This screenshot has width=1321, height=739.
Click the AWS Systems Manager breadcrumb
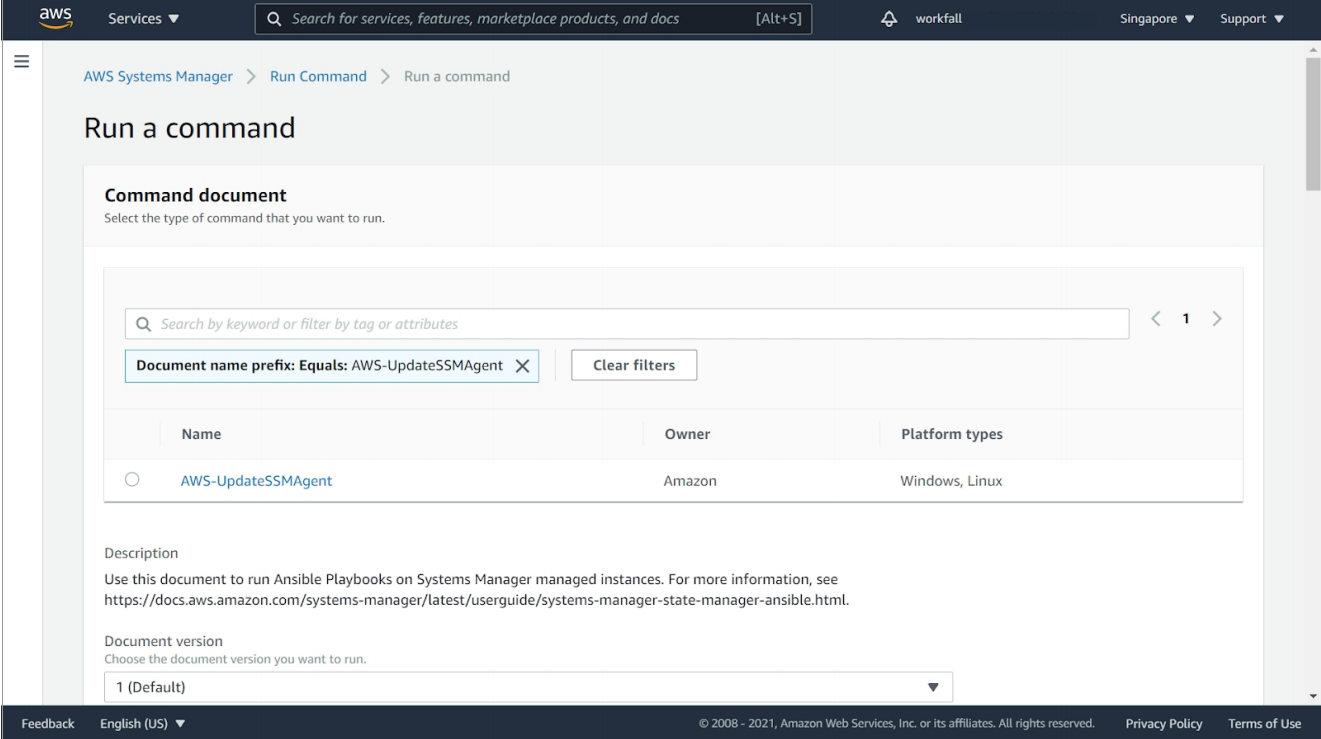pos(158,76)
